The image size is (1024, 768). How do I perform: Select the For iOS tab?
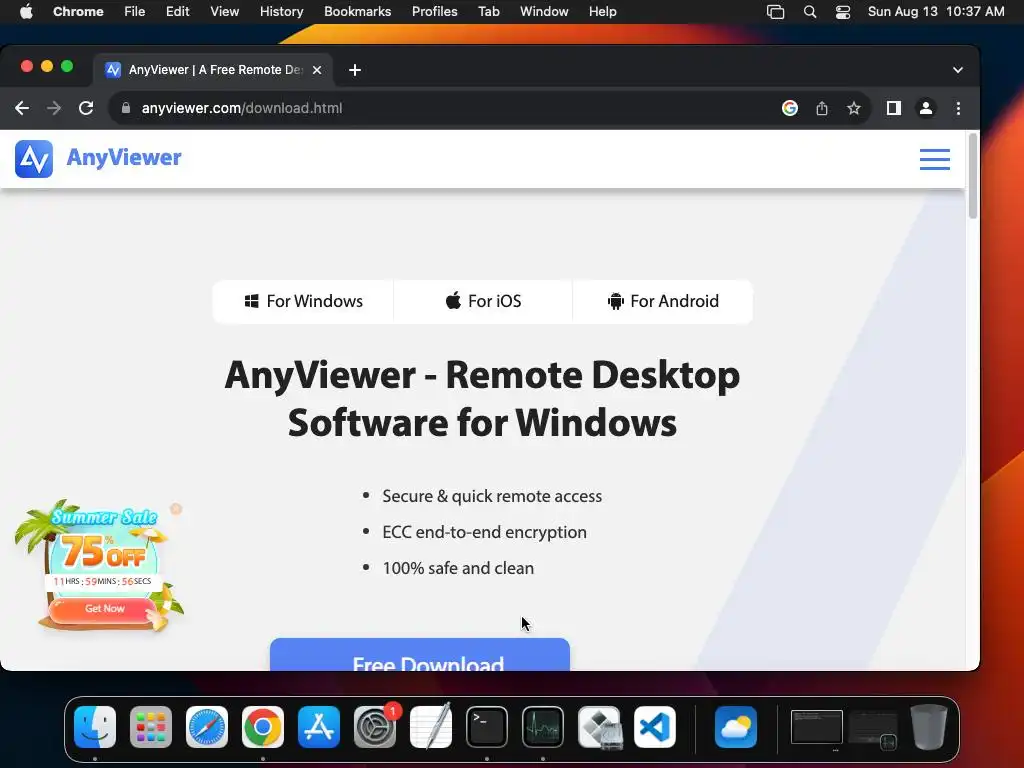pyautogui.click(x=483, y=301)
